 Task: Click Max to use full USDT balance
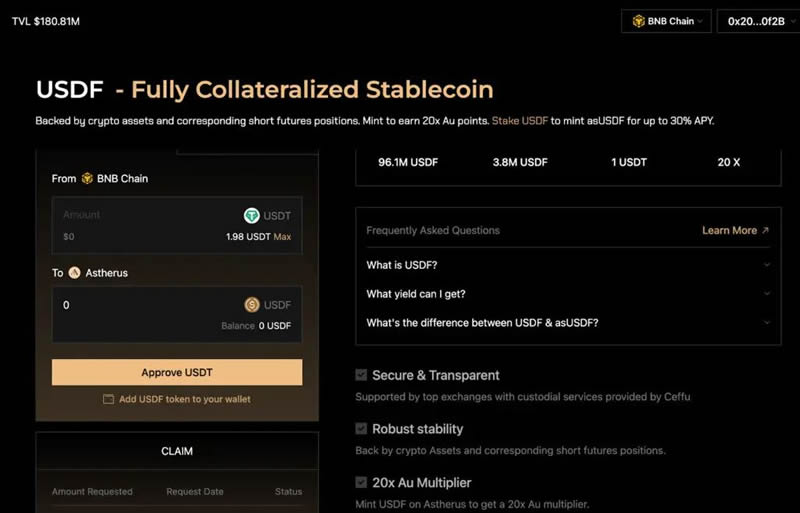tap(283, 237)
